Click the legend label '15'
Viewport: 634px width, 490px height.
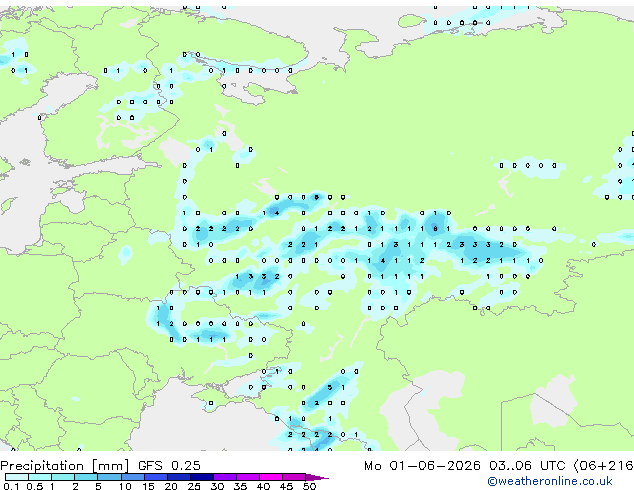(148, 486)
